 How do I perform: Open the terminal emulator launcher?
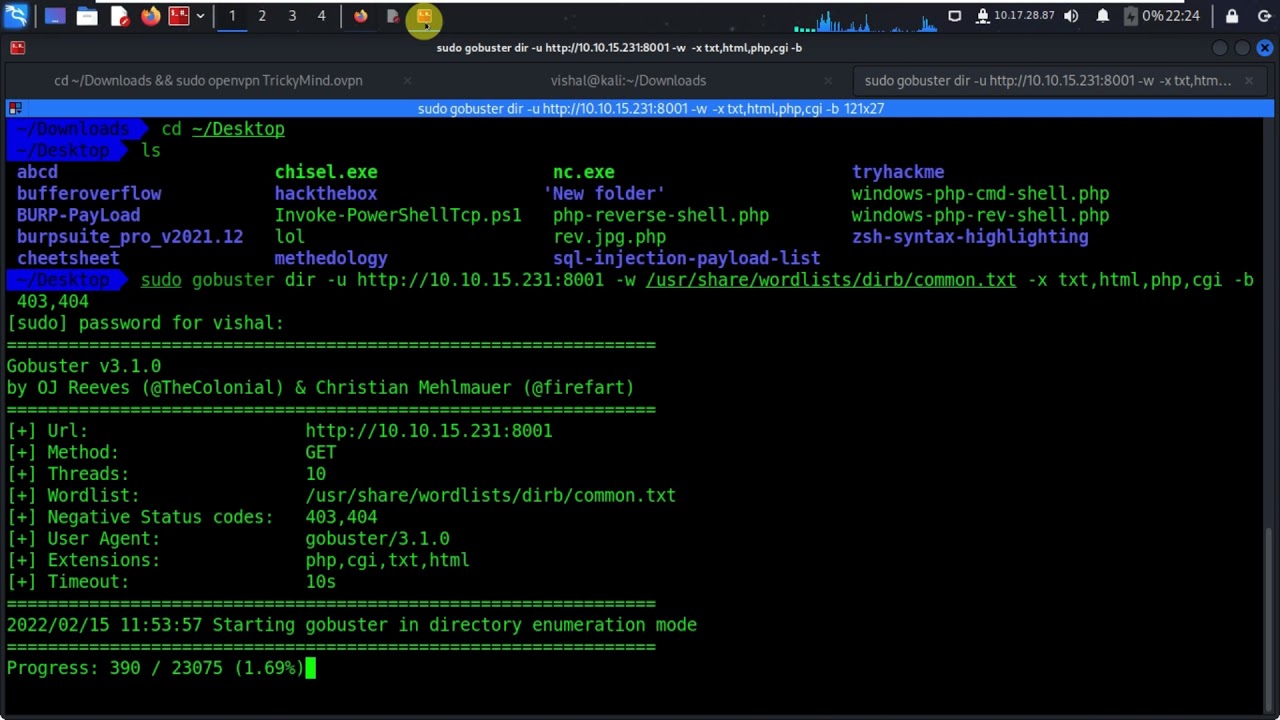pyautogui.click(x=179, y=16)
